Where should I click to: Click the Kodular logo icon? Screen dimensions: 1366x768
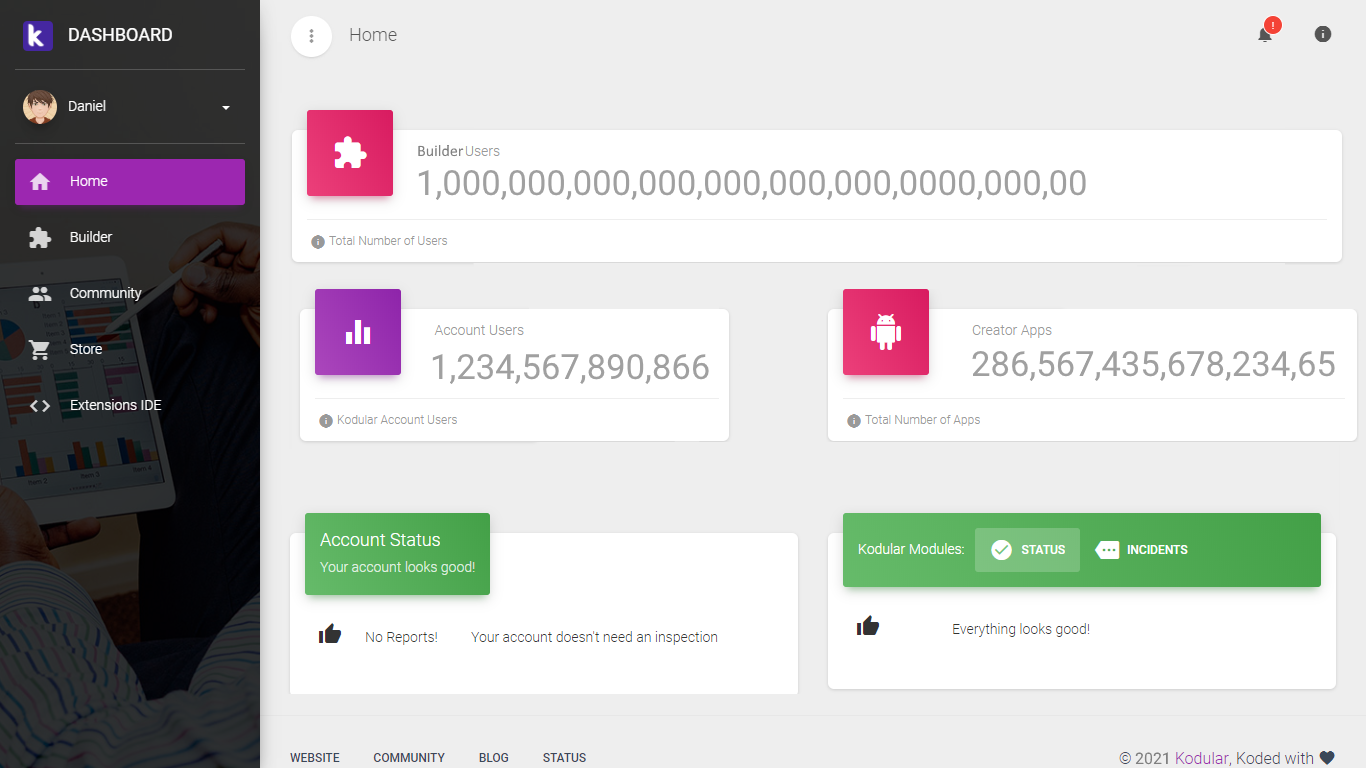click(37, 35)
